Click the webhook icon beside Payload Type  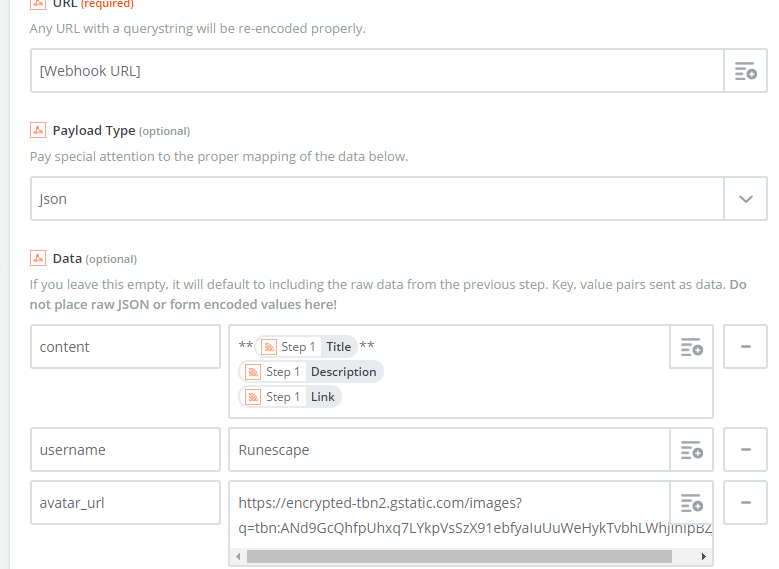[x=38, y=131]
